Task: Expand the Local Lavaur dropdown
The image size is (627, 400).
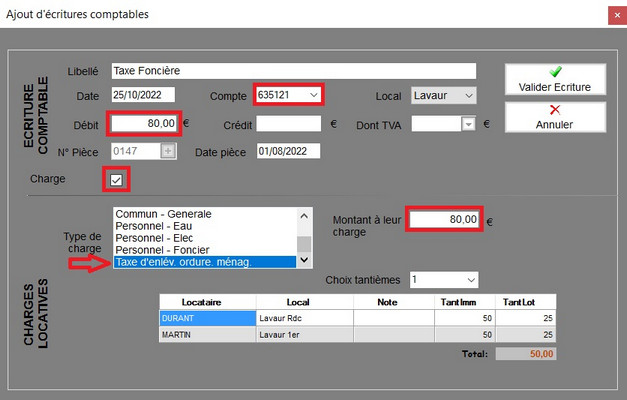Action: point(466,95)
